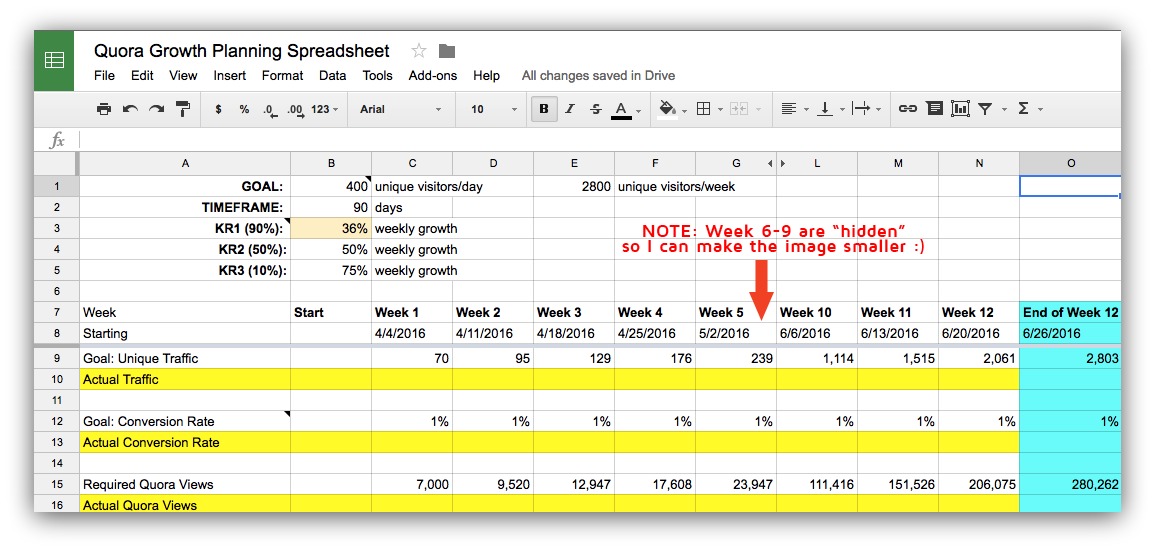Screen dimensions: 1155x550
Task: Select column A header
Action: click(185, 163)
